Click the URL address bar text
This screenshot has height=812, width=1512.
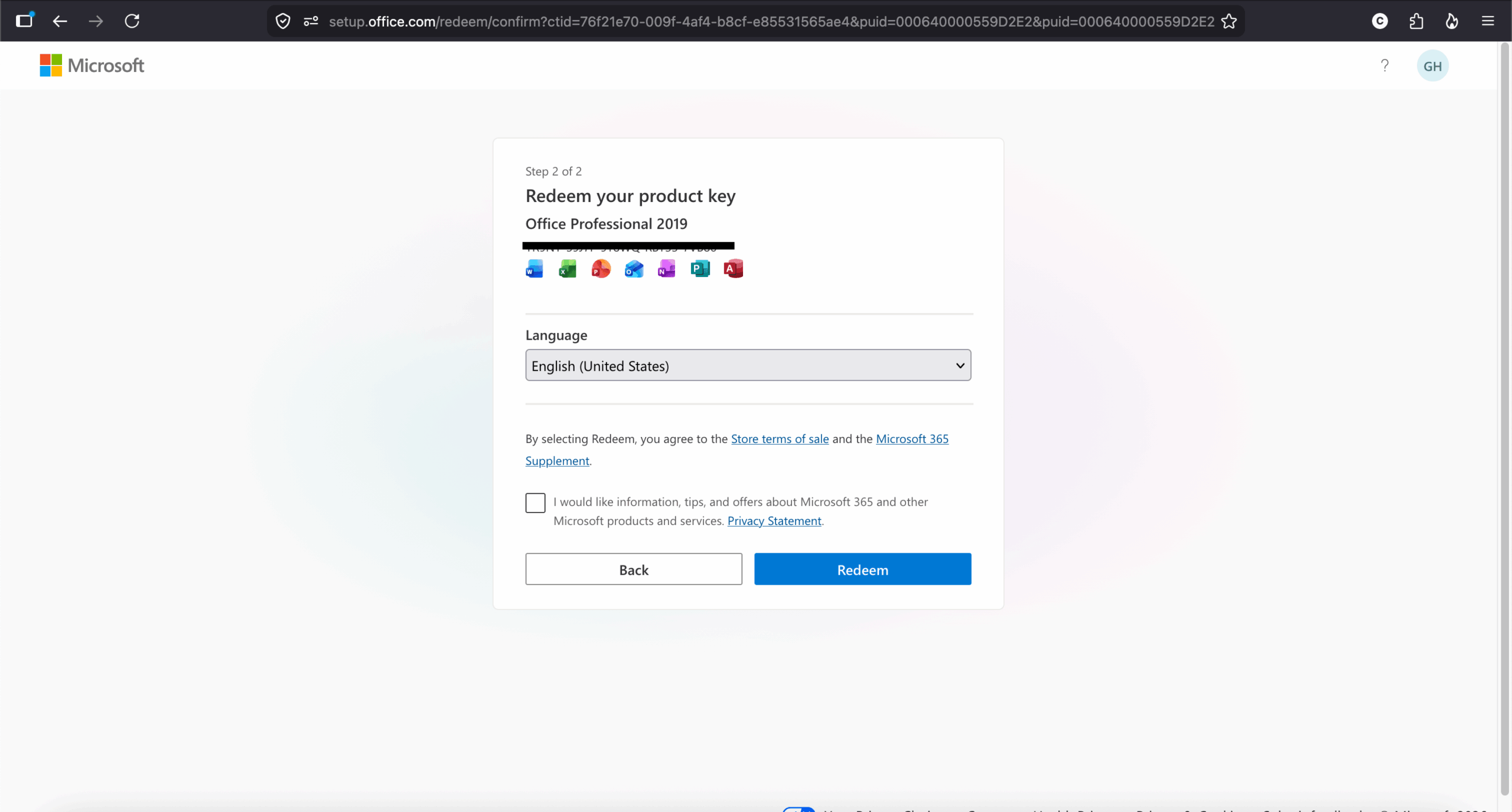tap(771, 22)
